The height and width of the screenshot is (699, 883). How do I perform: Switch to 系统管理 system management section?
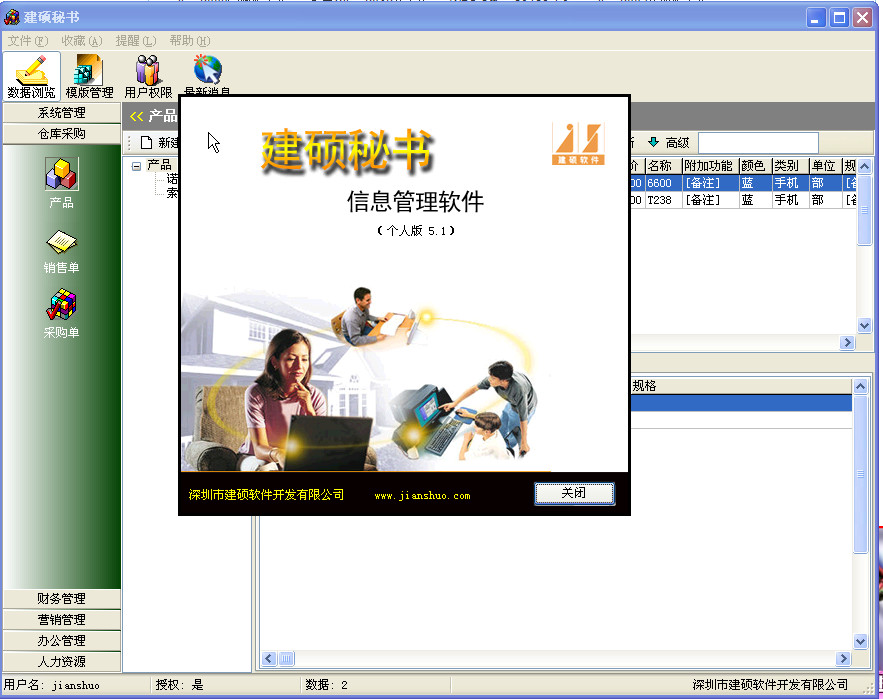[62, 113]
